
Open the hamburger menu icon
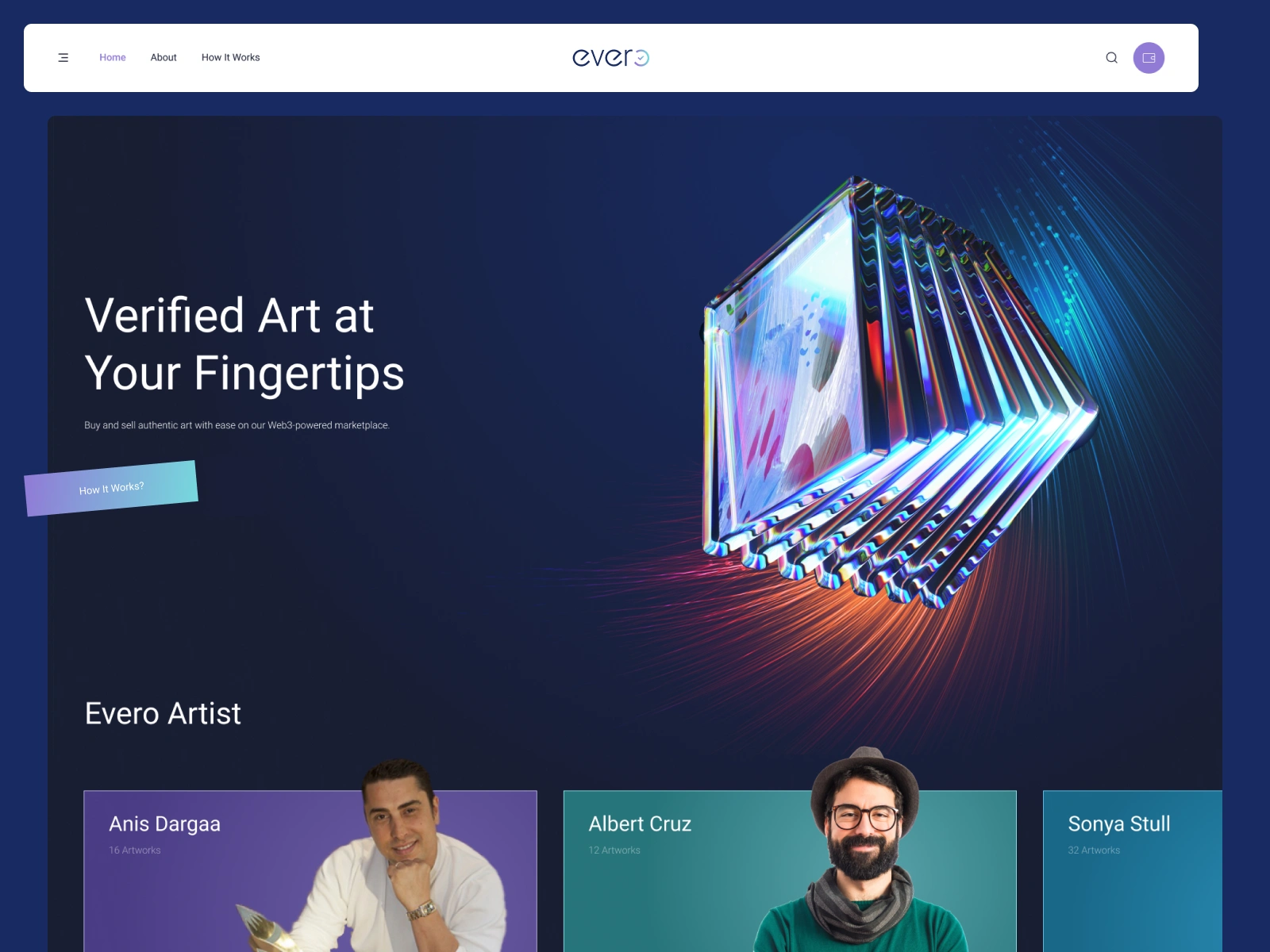coord(63,57)
